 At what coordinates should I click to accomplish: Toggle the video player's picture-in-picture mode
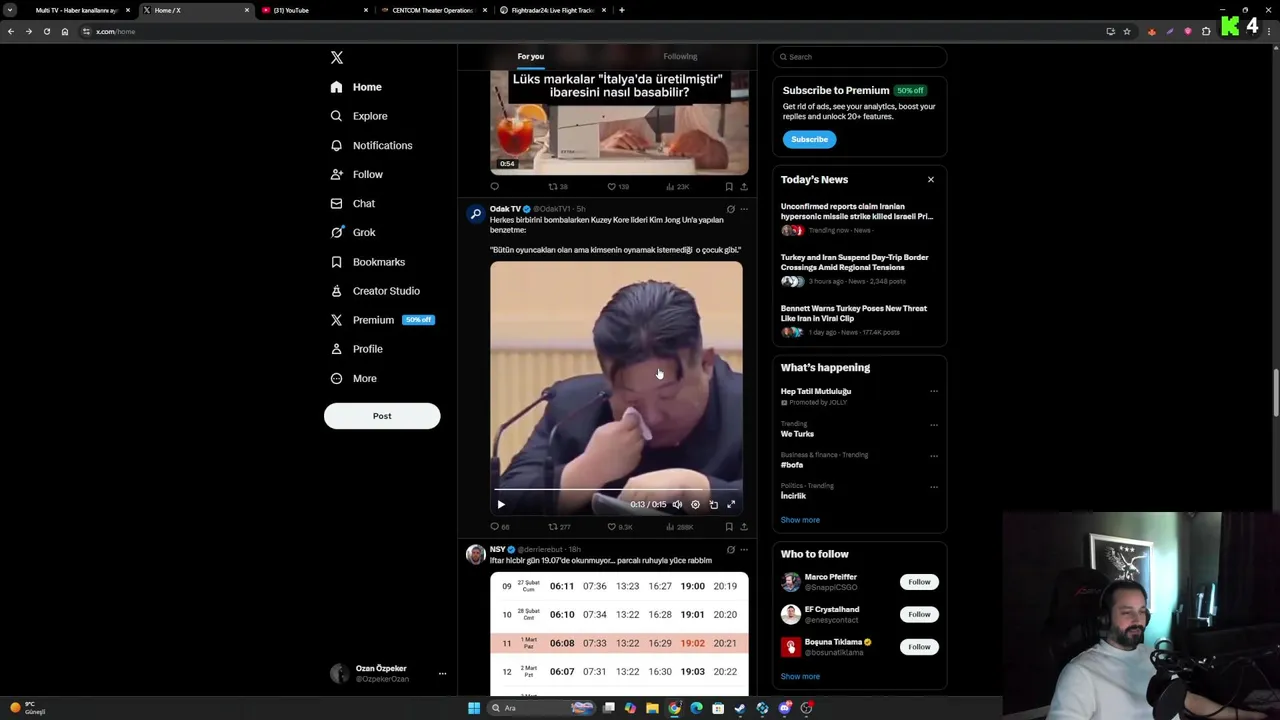point(713,504)
